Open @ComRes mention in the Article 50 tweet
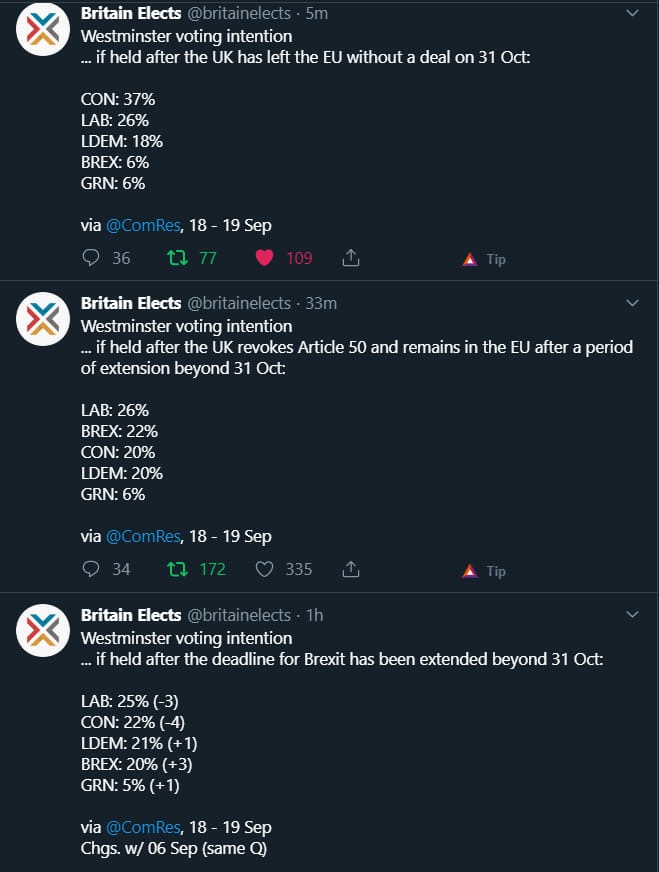Image resolution: width=659 pixels, height=872 pixels. 143,537
